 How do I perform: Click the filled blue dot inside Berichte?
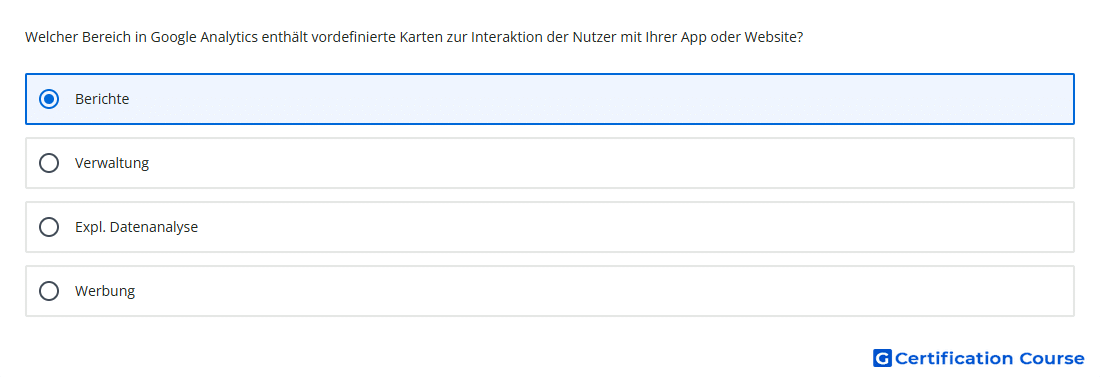(48, 99)
